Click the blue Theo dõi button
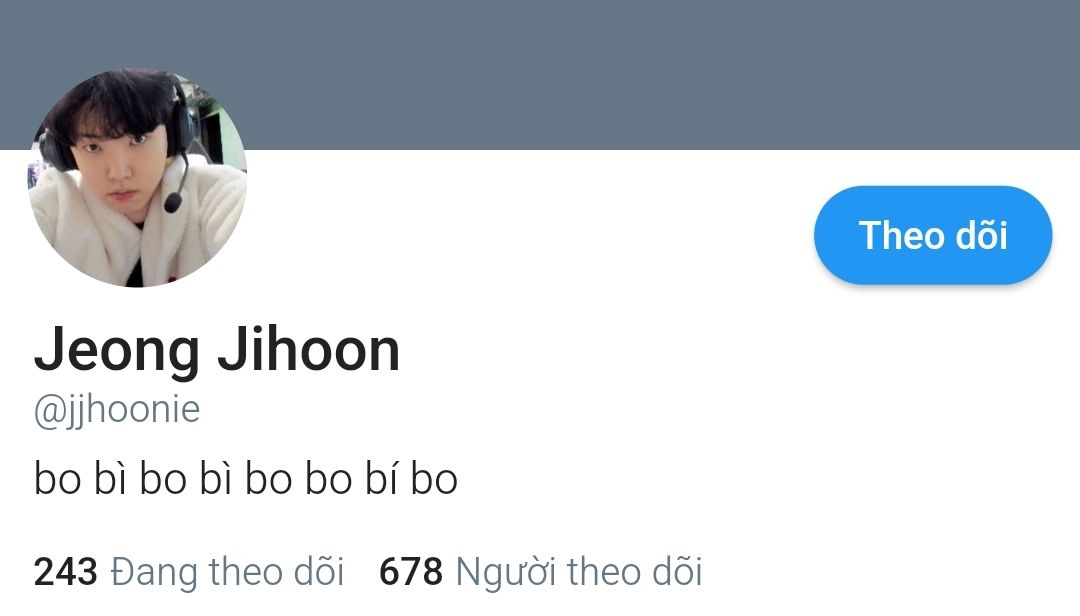 pos(933,235)
